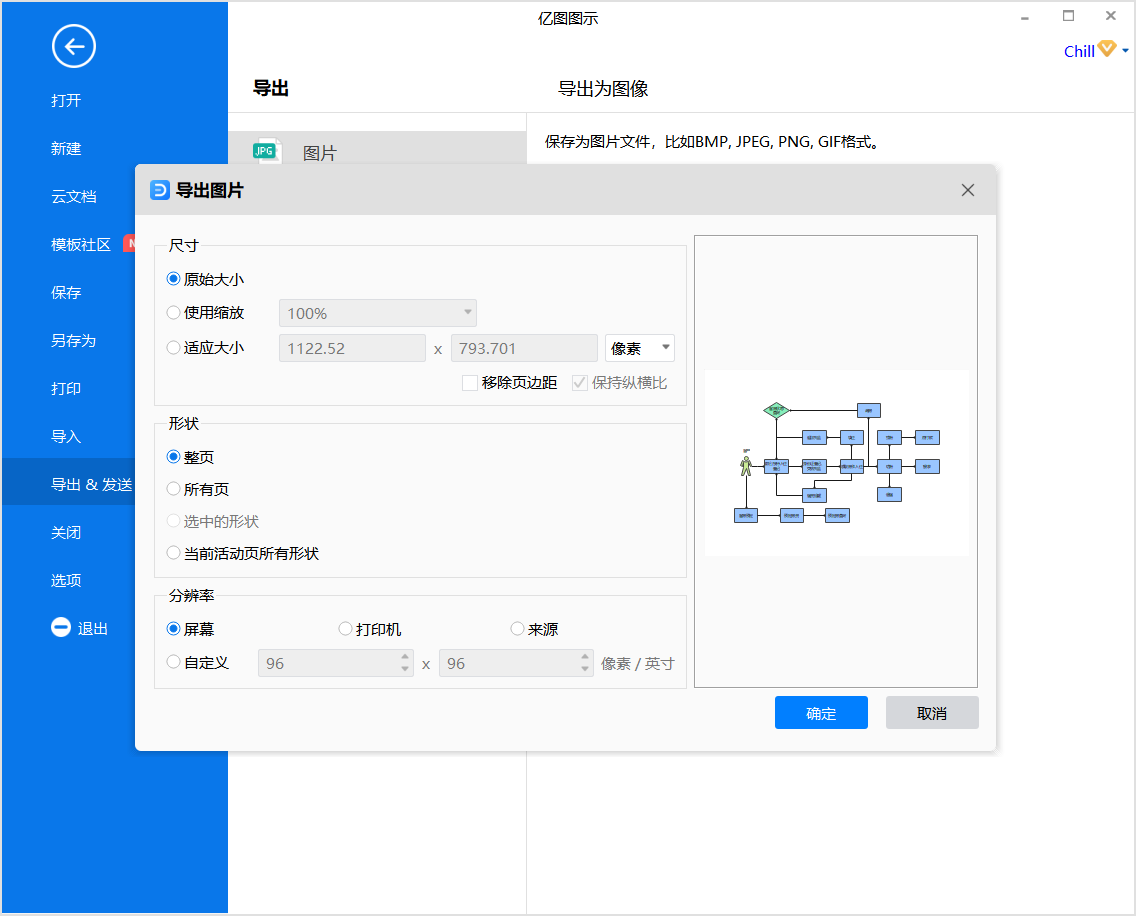Select the 所有页 radio button

(x=173, y=488)
